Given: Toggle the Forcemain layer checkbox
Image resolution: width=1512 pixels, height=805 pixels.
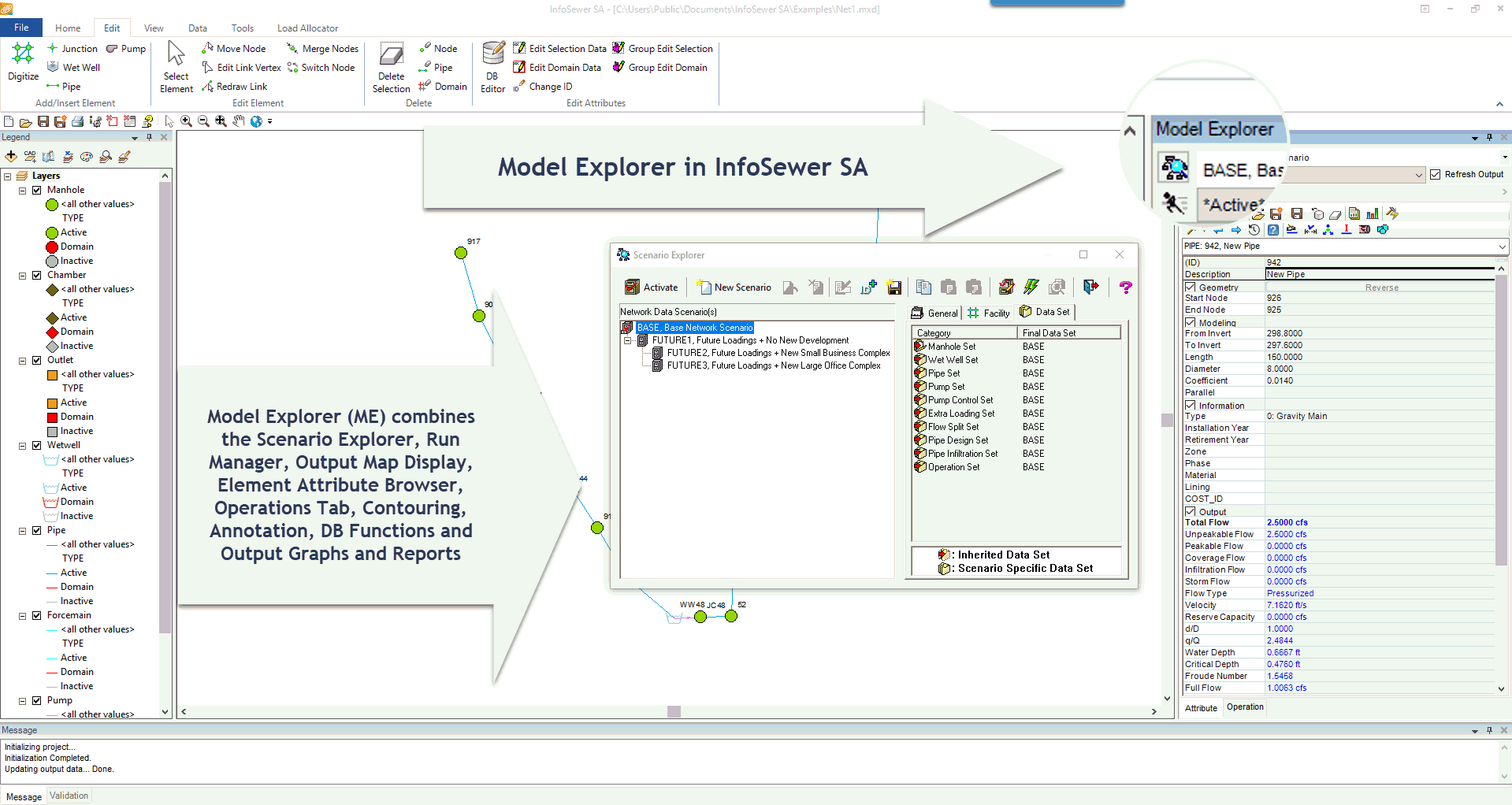Looking at the screenshot, I should pyautogui.click(x=37, y=615).
